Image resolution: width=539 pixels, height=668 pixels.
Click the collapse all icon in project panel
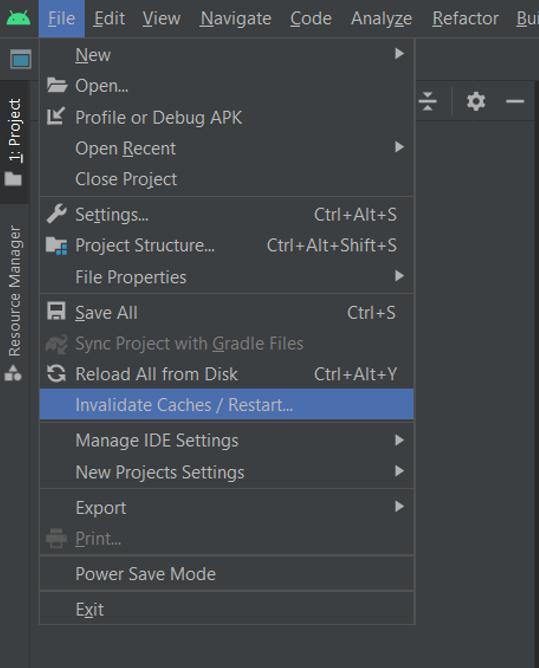pos(427,101)
